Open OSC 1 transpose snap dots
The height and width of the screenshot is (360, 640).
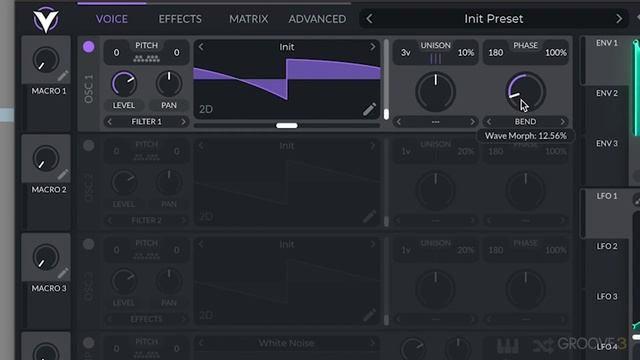point(146,59)
